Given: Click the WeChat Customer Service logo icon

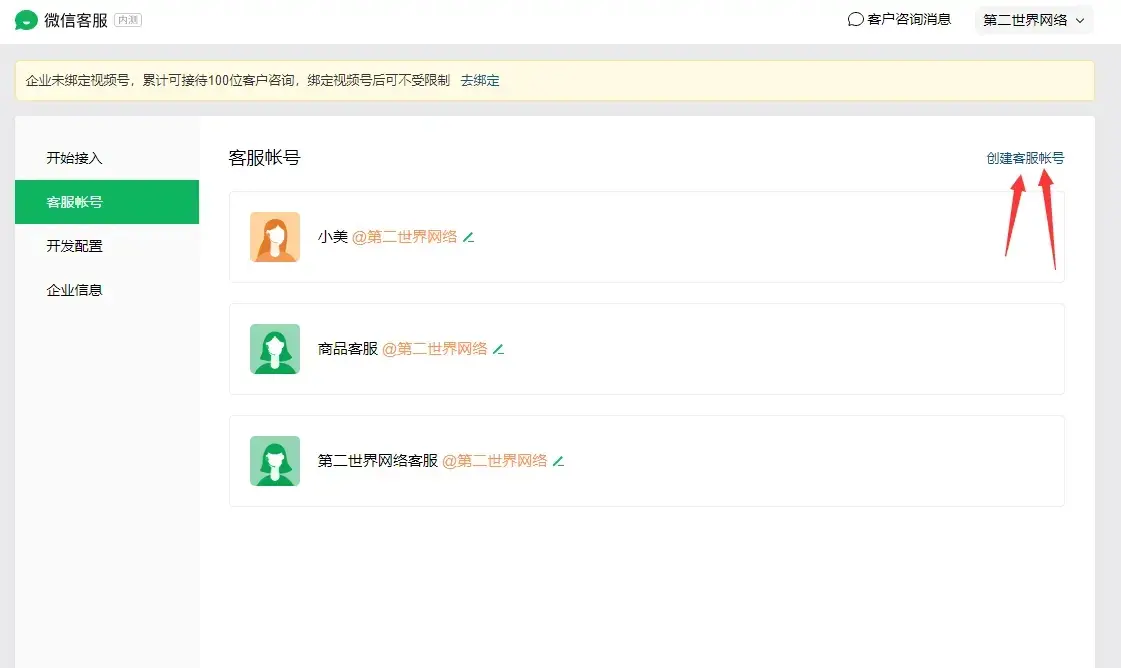Looking at the screenshot, I should pos(26,20).
